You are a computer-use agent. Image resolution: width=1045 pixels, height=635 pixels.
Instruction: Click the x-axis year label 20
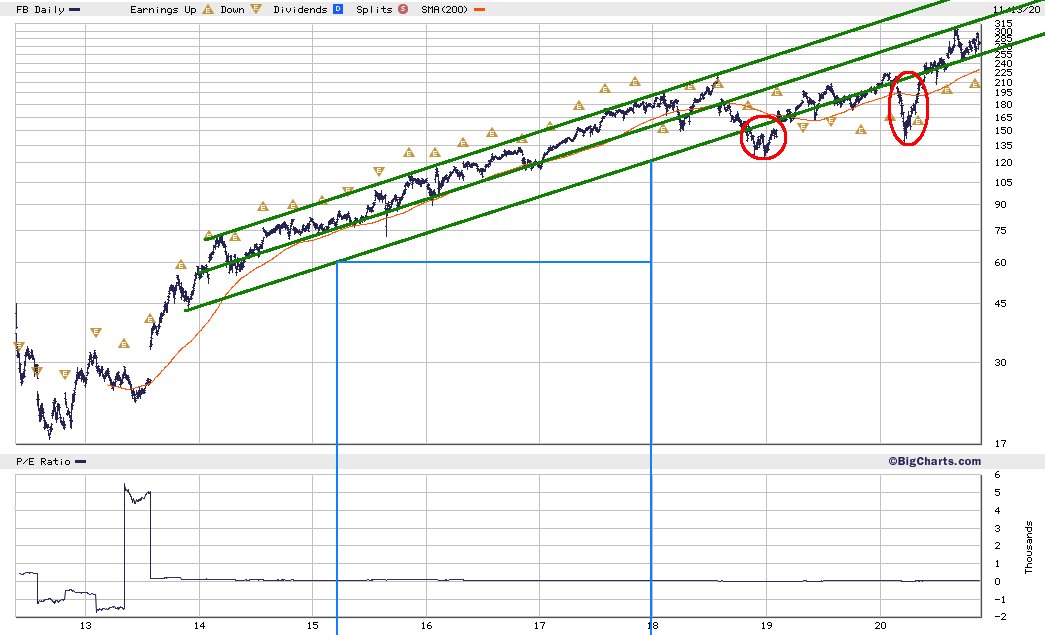[x=880, y=625]
